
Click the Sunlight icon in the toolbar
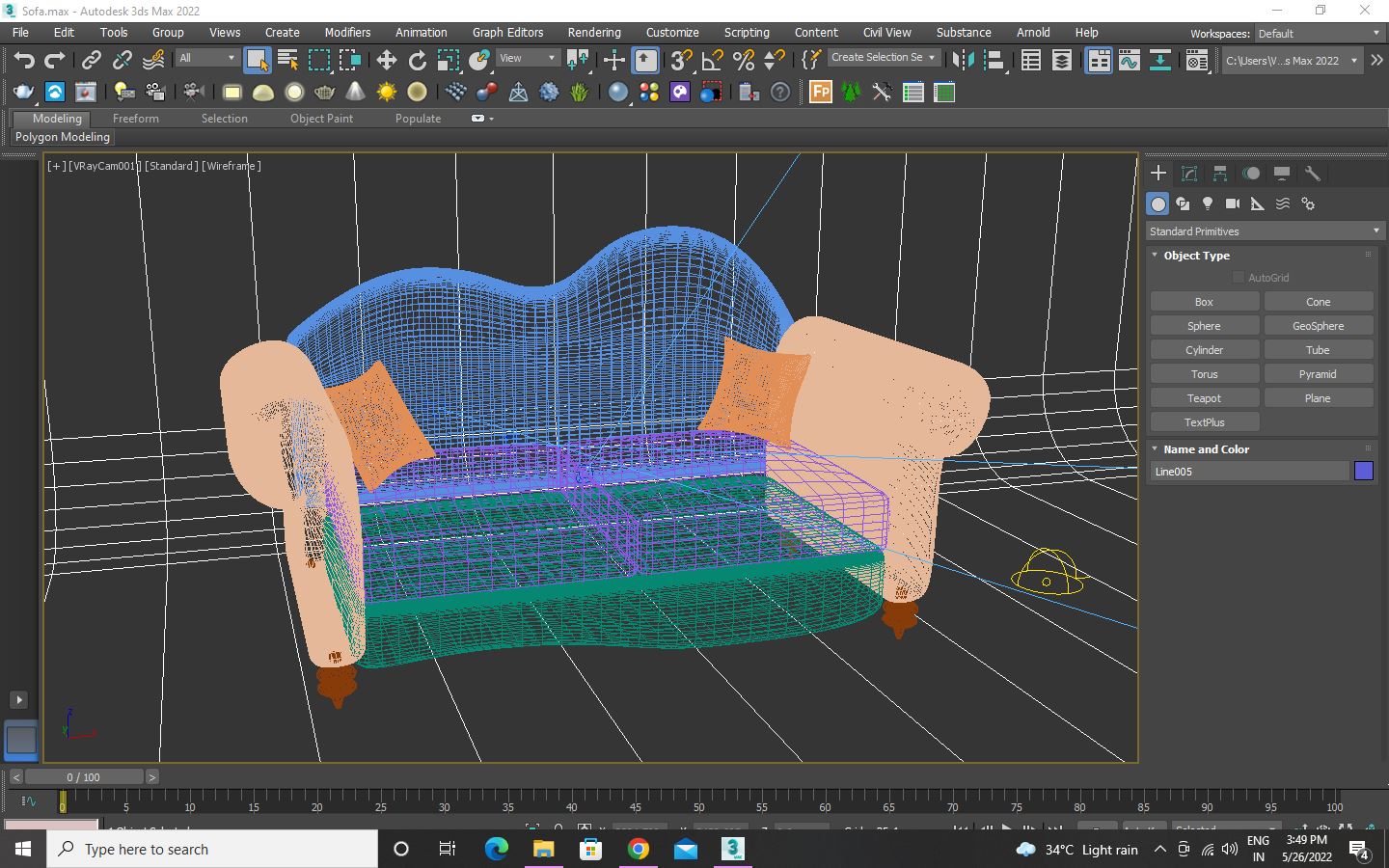point(386,93)
